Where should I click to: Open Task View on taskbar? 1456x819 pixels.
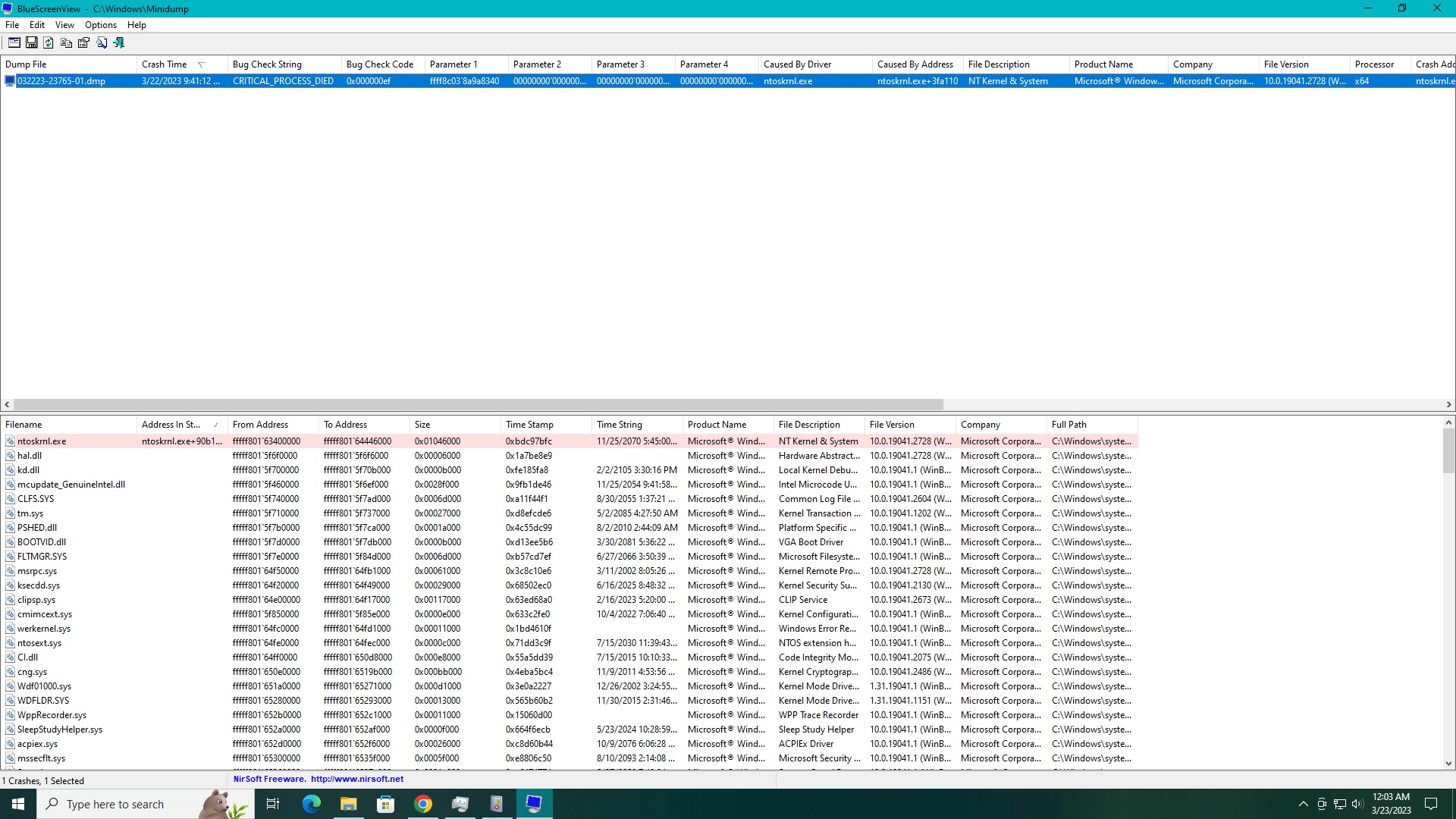pyautogui.click(x=273, y=804)
